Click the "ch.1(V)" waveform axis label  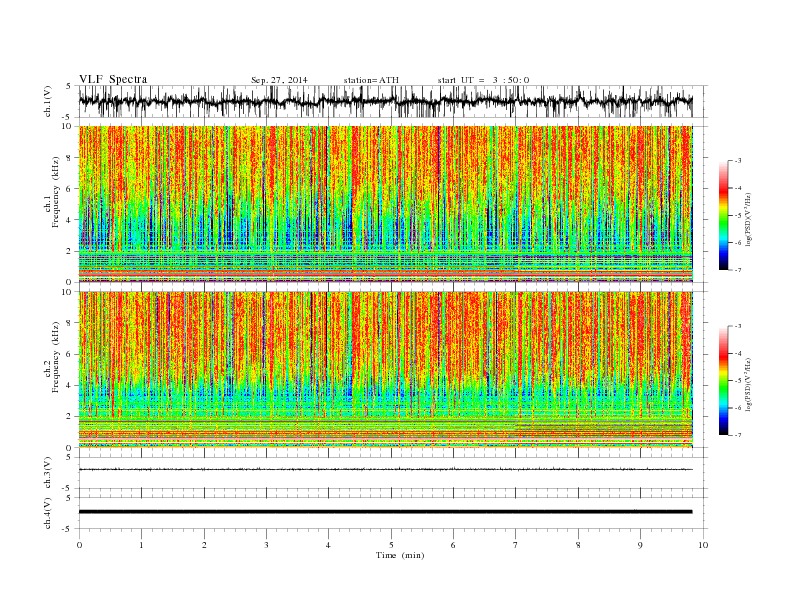pos(48,101)
